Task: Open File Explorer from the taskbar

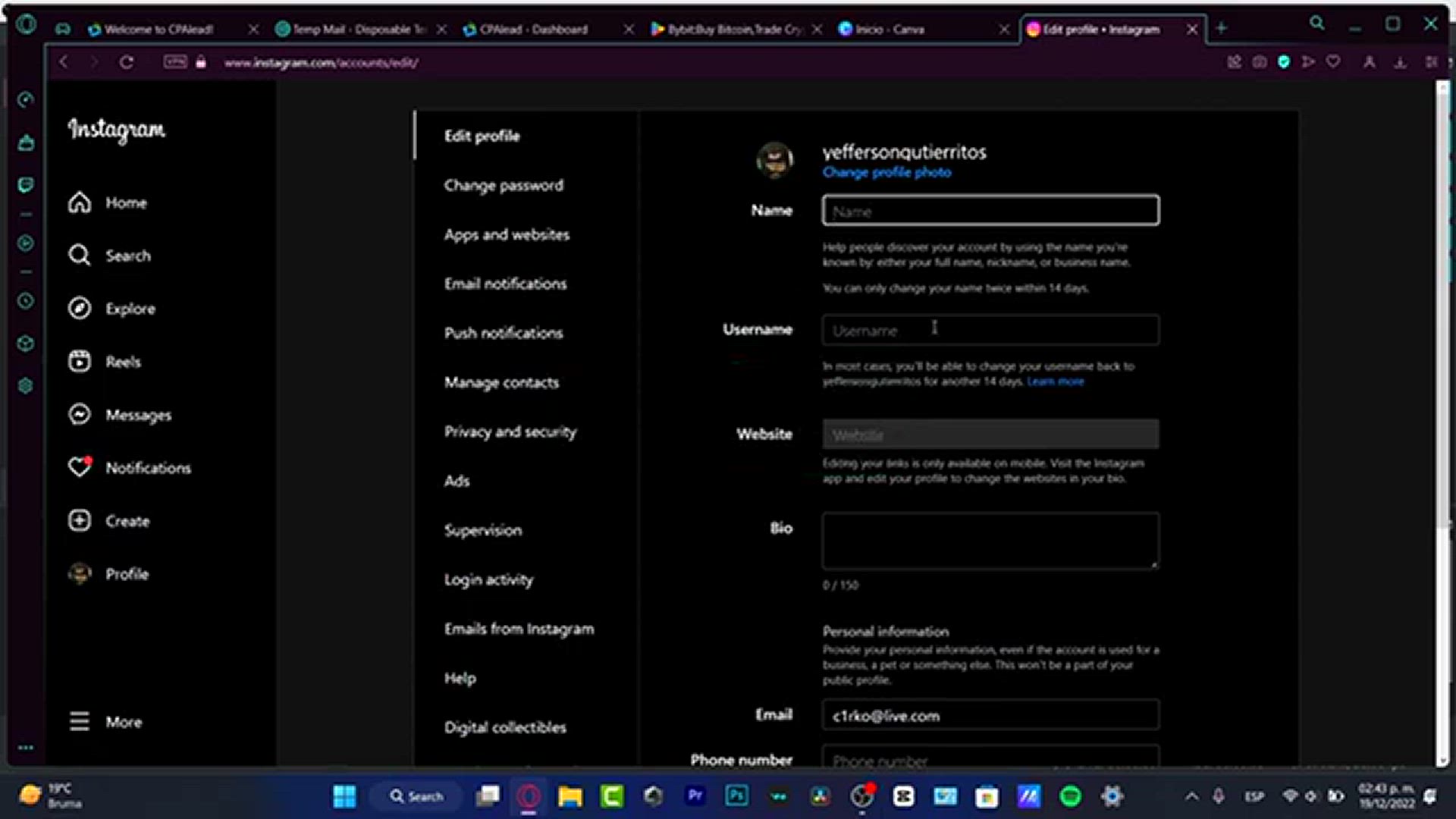Action: 570,796
